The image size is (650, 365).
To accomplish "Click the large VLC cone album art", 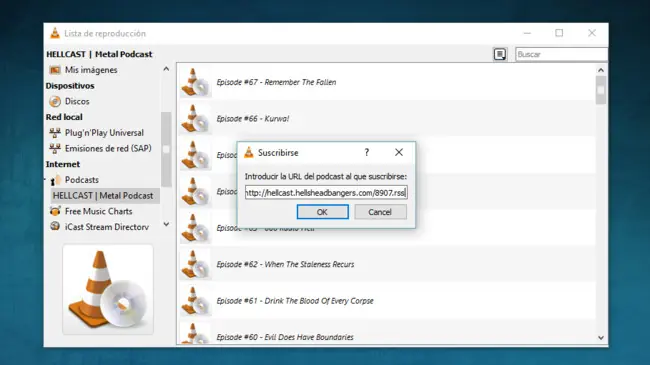I will pos(108,289).
